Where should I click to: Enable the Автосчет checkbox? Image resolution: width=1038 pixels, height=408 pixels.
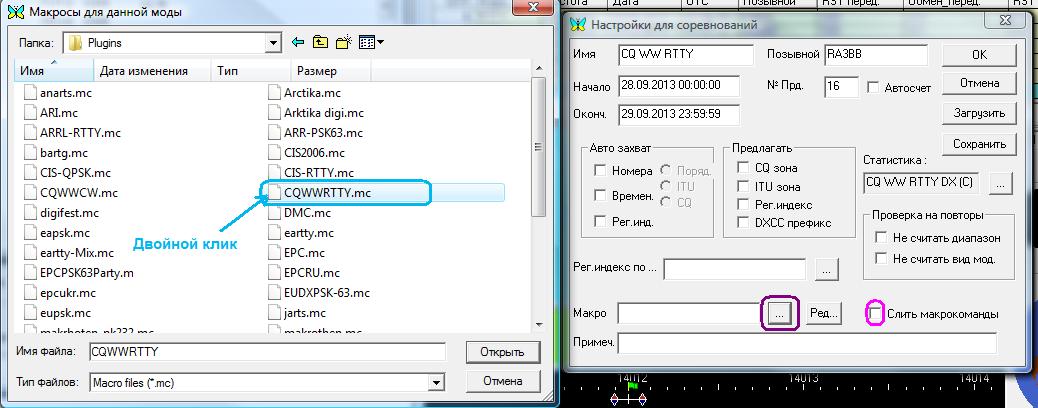[x=874, y=88]
